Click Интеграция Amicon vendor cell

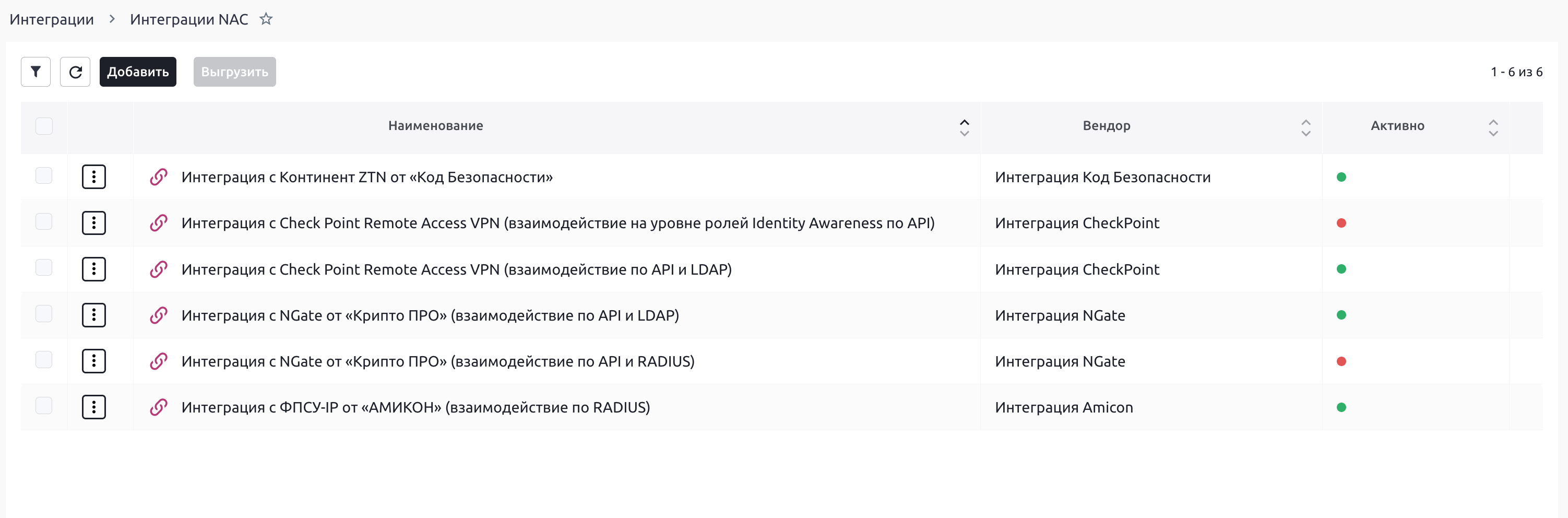(1063, 407)
